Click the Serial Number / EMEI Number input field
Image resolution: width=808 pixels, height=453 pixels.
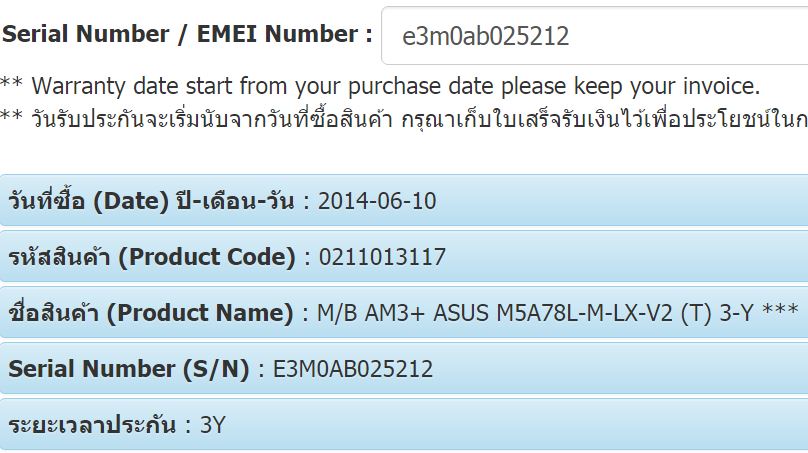[x=594, y=37]
